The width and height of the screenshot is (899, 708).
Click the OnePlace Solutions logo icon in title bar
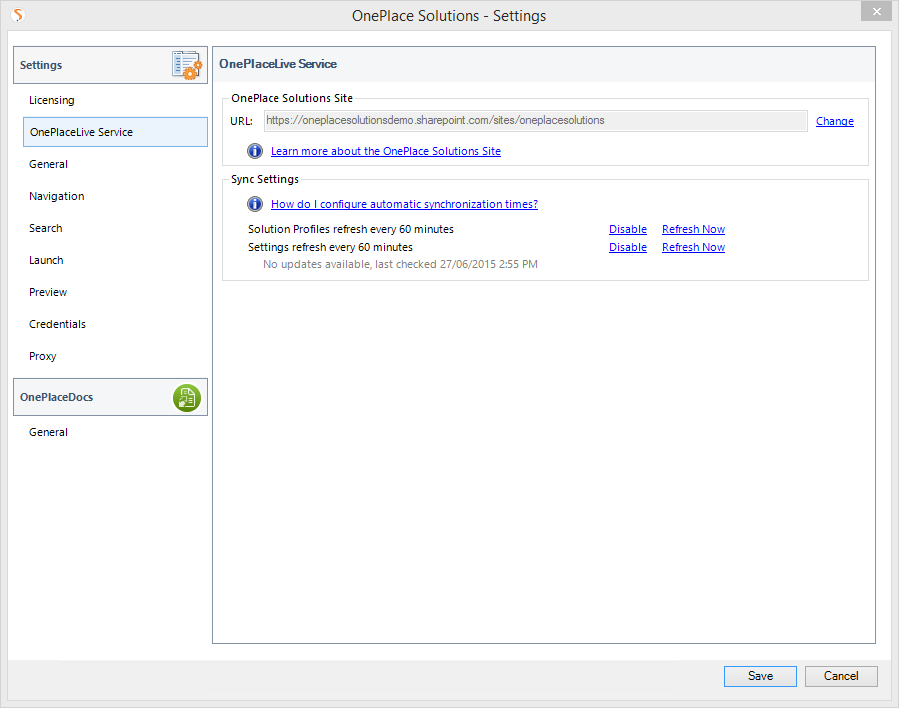click(x=18, y=15)
